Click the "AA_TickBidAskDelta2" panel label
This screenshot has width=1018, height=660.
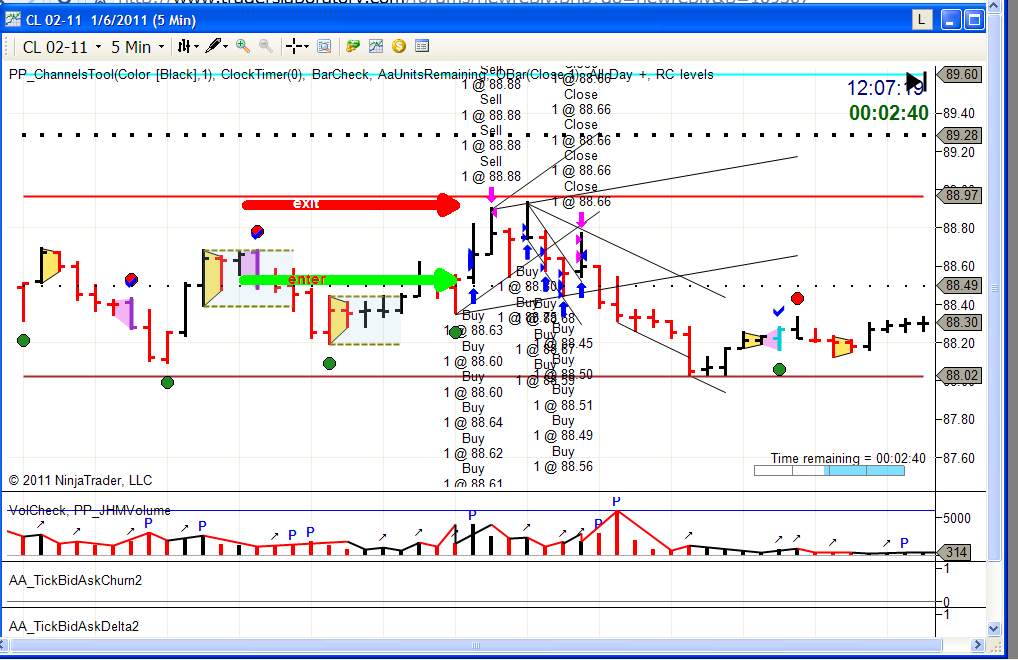pos(74,626)
